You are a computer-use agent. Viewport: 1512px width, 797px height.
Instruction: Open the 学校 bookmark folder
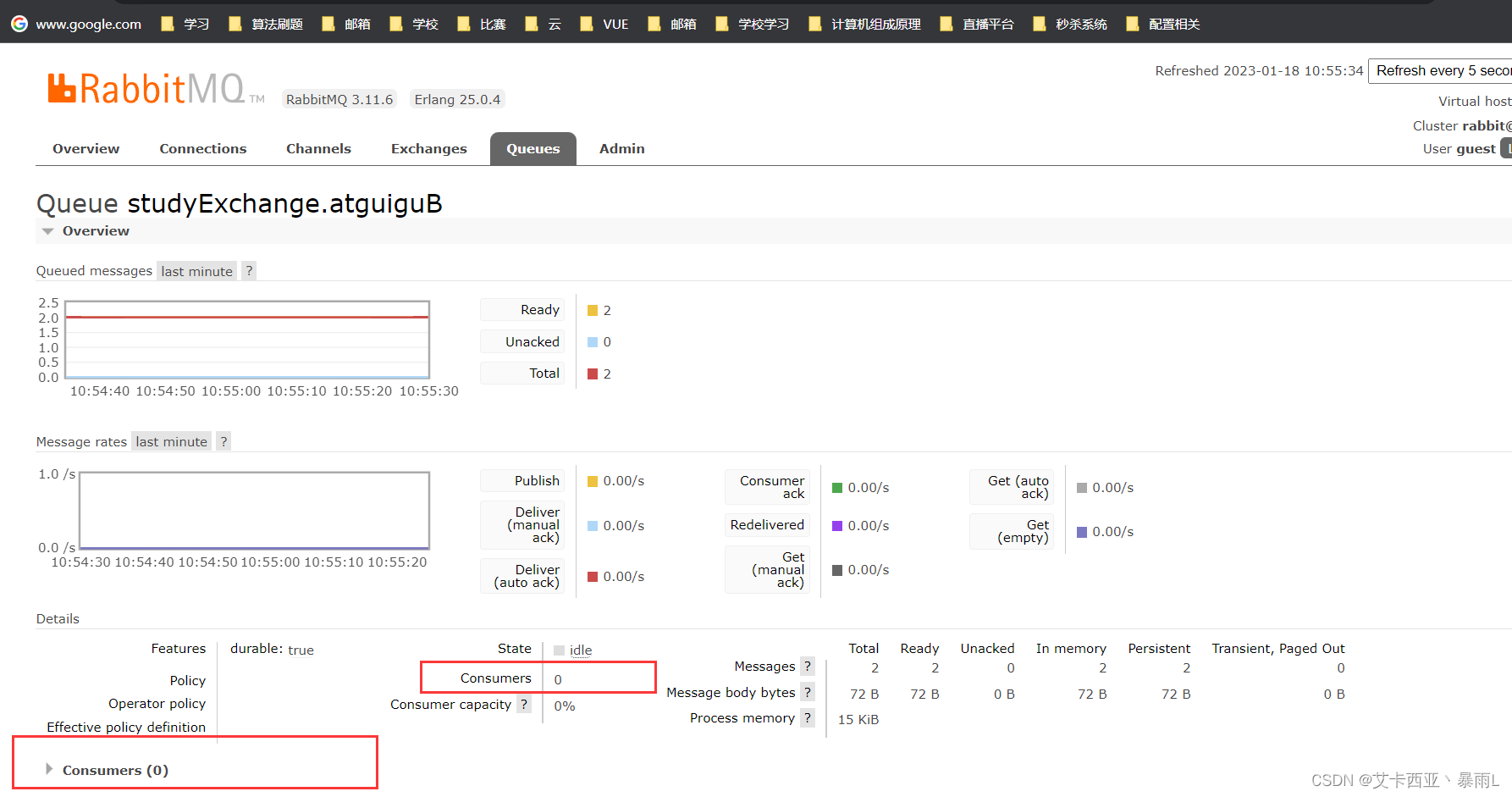pos(413,24)
